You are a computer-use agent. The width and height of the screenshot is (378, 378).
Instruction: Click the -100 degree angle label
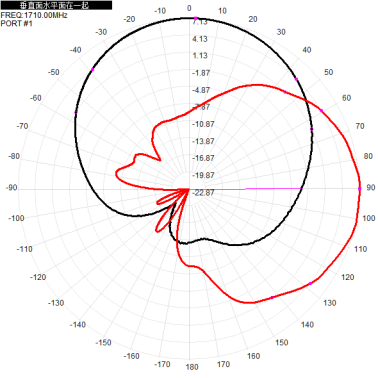click(16, 218)
